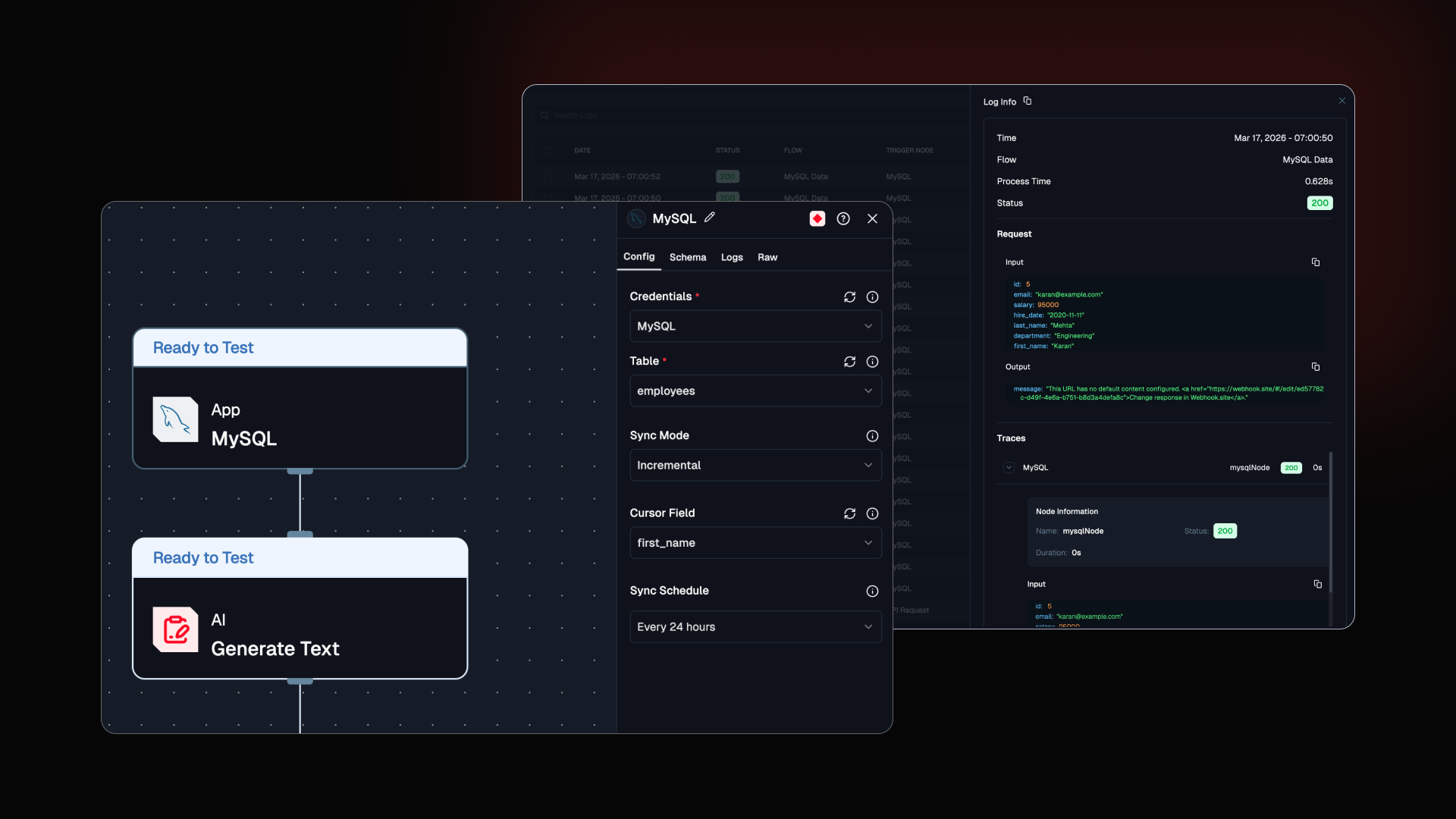Switch to the Raw tab
Image resolution: width=1456 pixels, height=819 pixels.
[767, 257]
